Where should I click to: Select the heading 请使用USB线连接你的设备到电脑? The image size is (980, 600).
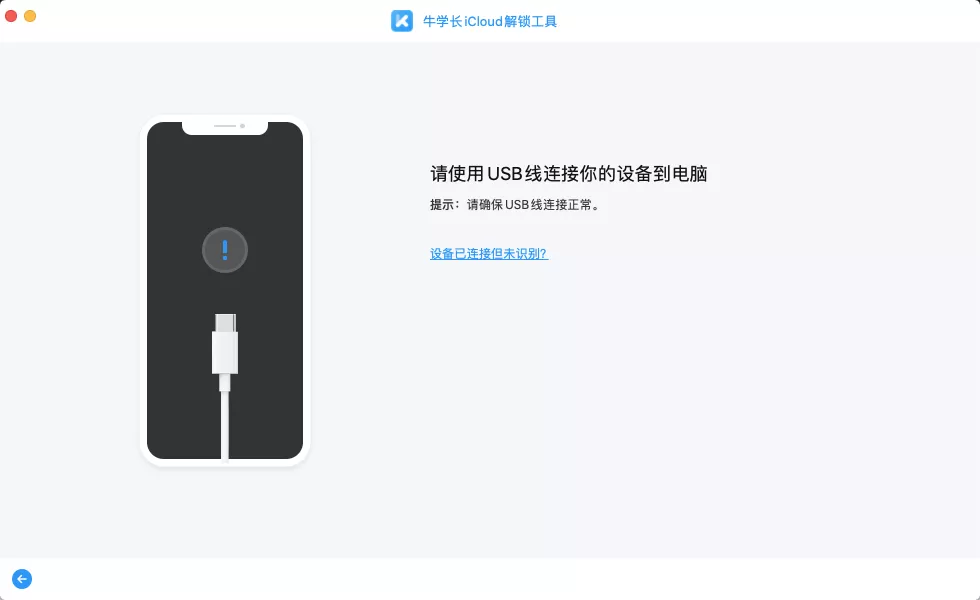coord(569,174)
